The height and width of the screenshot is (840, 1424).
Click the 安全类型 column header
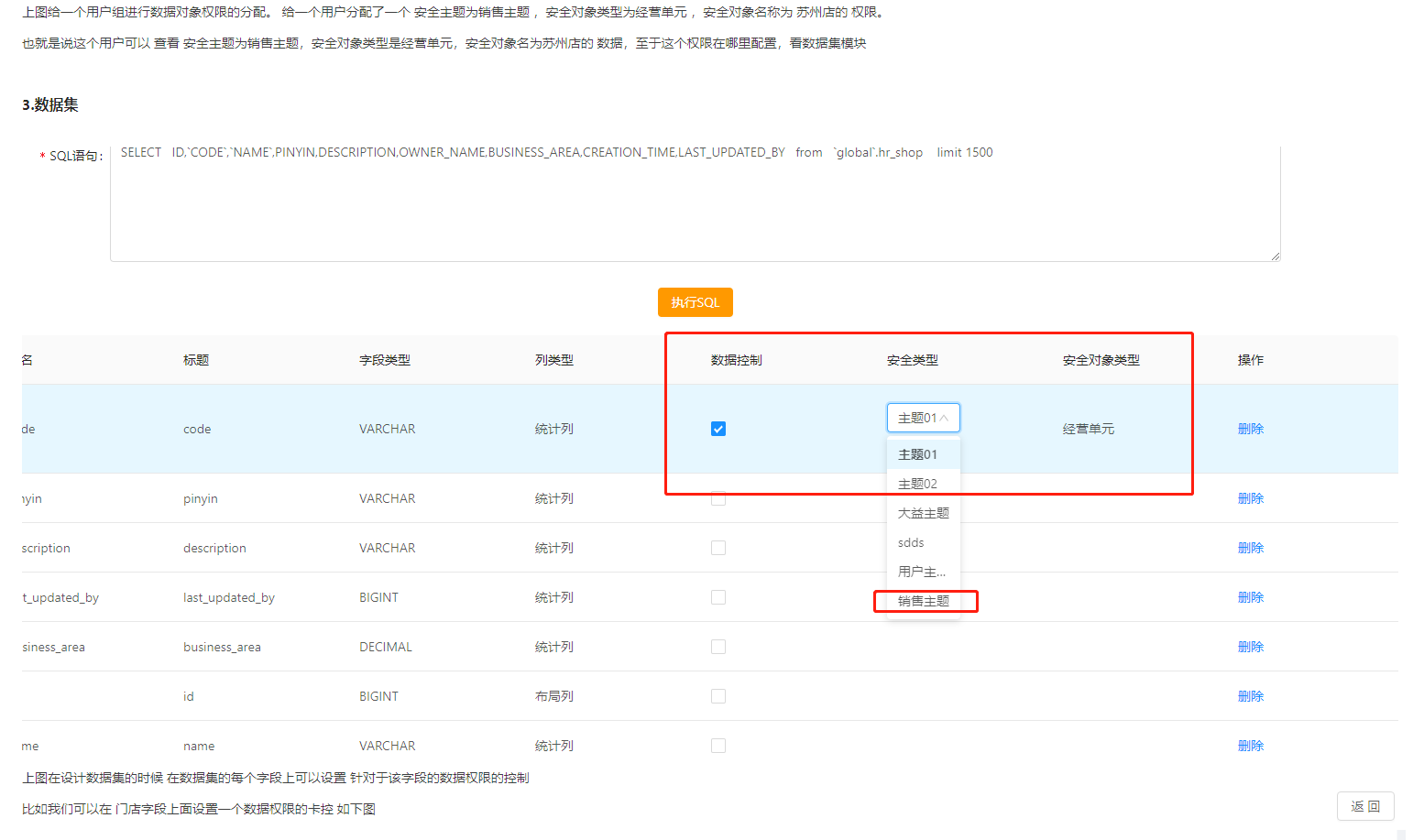[x=913, y=360]
